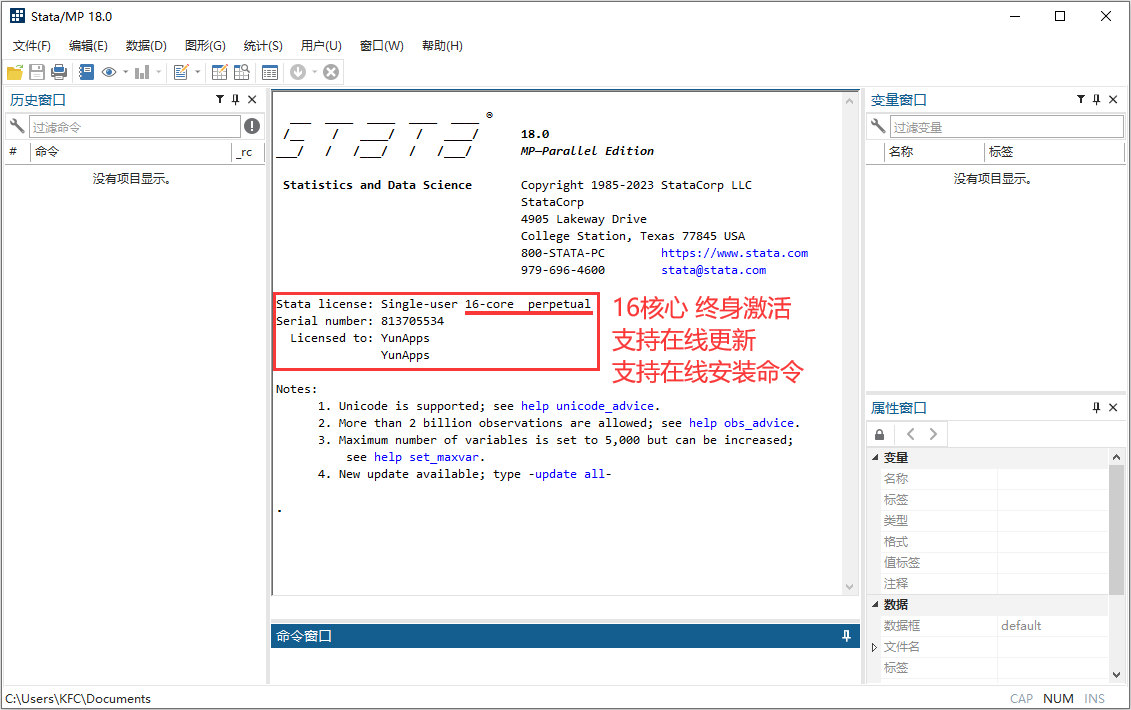Image resolution: width=1131 pixels, height=710 pixels.
Task: Open the 统计(S) menu
Action: tap(263, 45)
